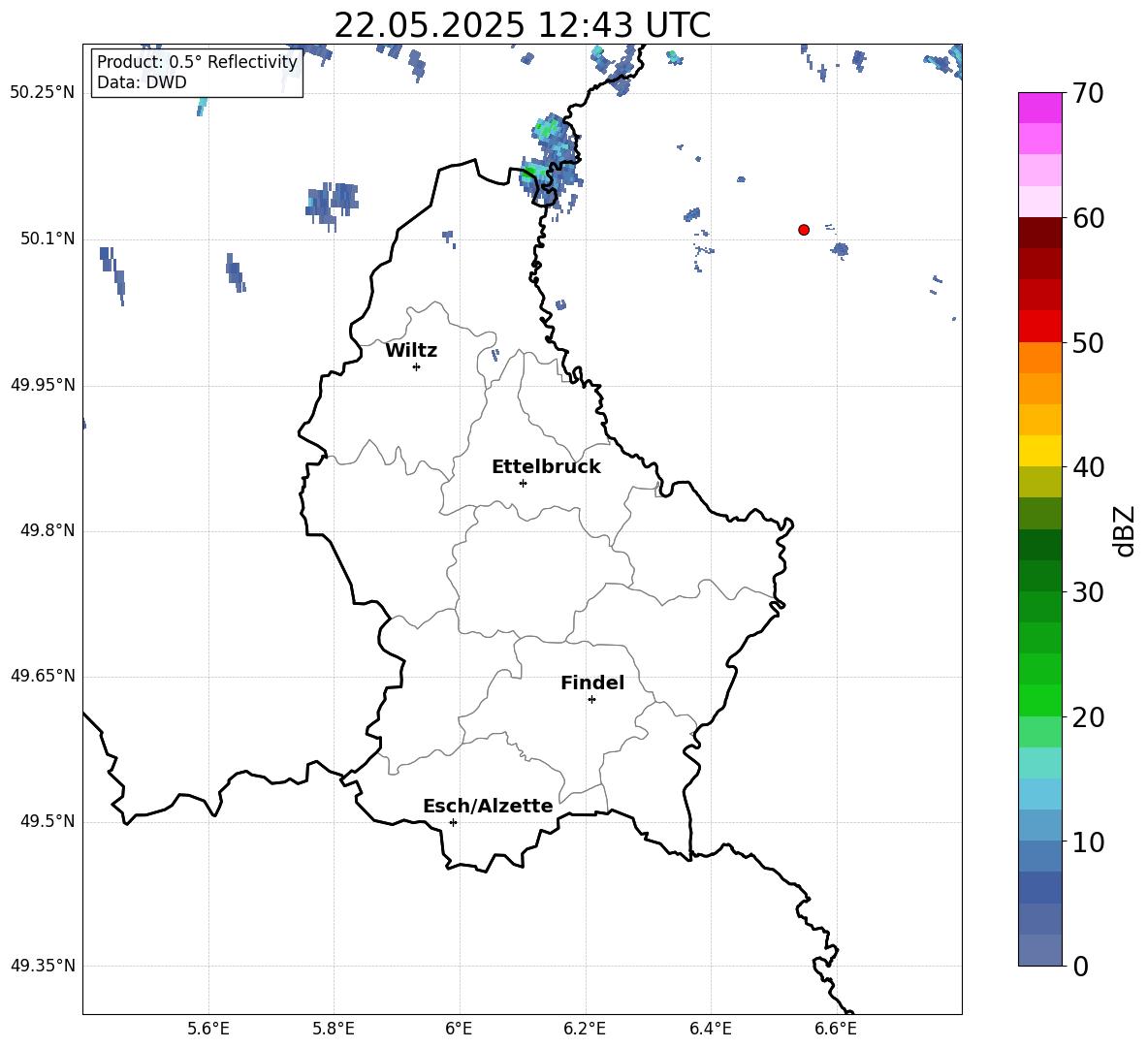Screen dimensions: 1148x1048
Task: Click the 50.25°N latitude label
Action: point(43,93)
